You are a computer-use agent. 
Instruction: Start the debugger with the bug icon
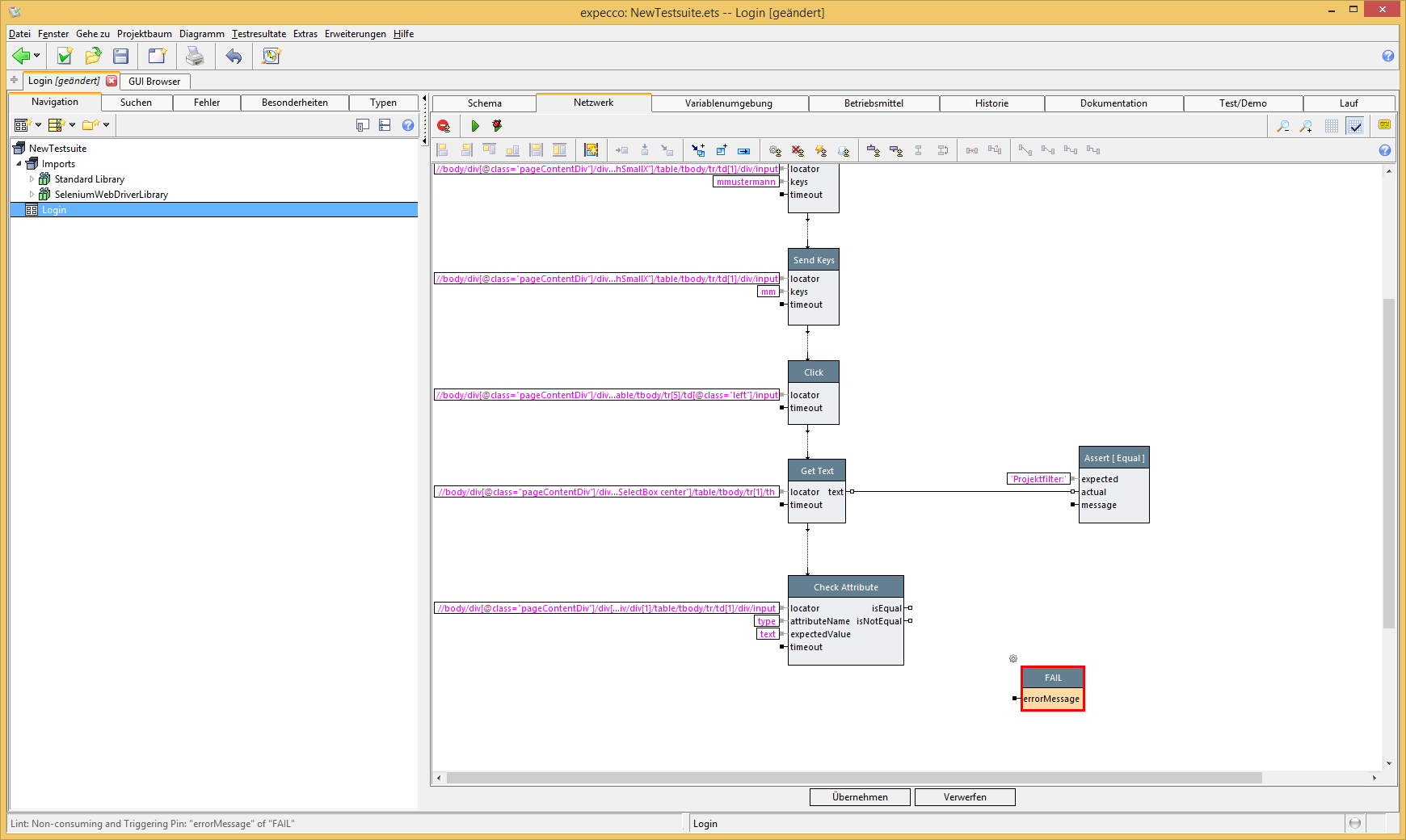tap(497, 126)
